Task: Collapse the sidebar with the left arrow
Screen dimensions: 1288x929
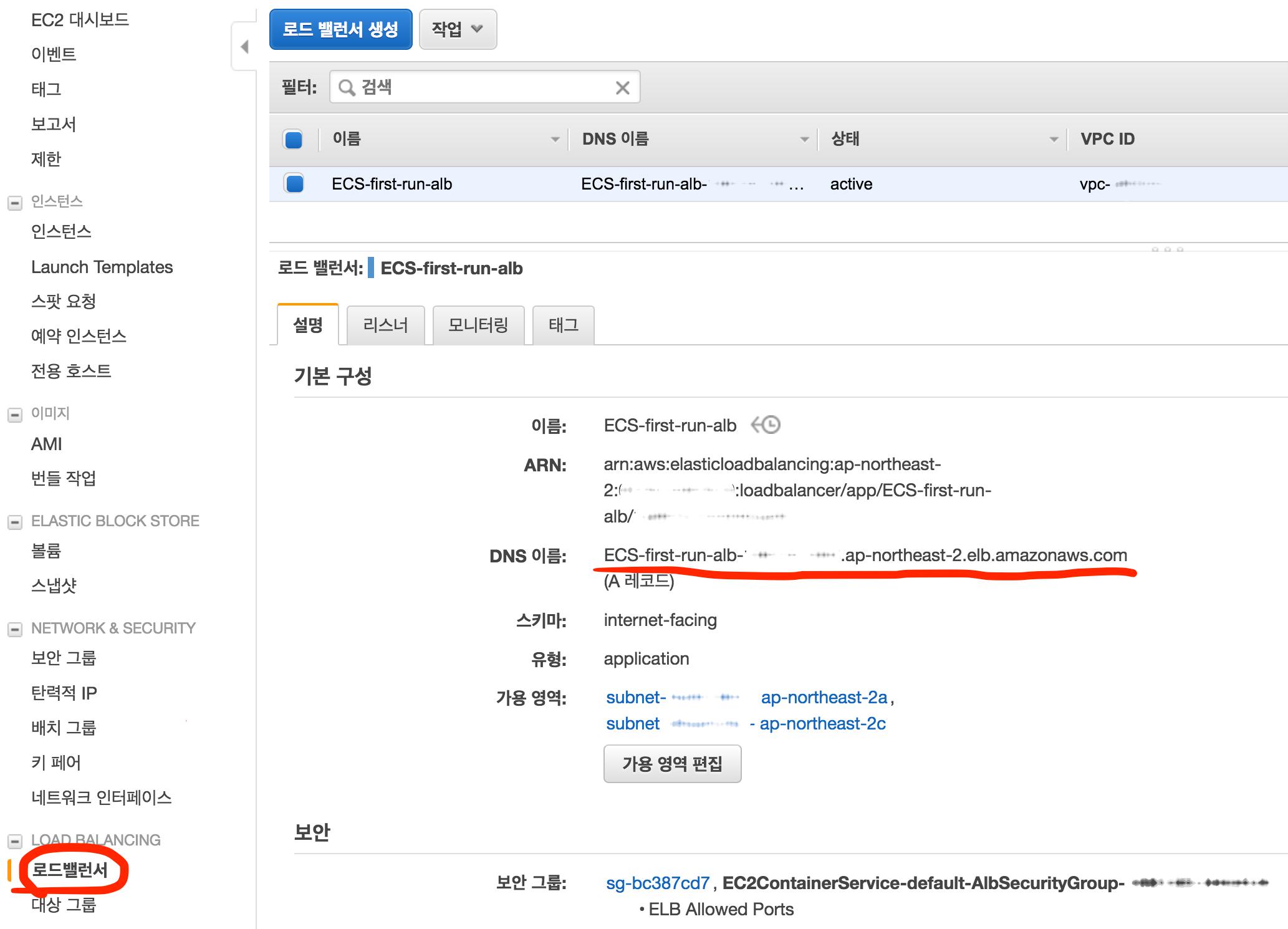Action: coord(244,47)
